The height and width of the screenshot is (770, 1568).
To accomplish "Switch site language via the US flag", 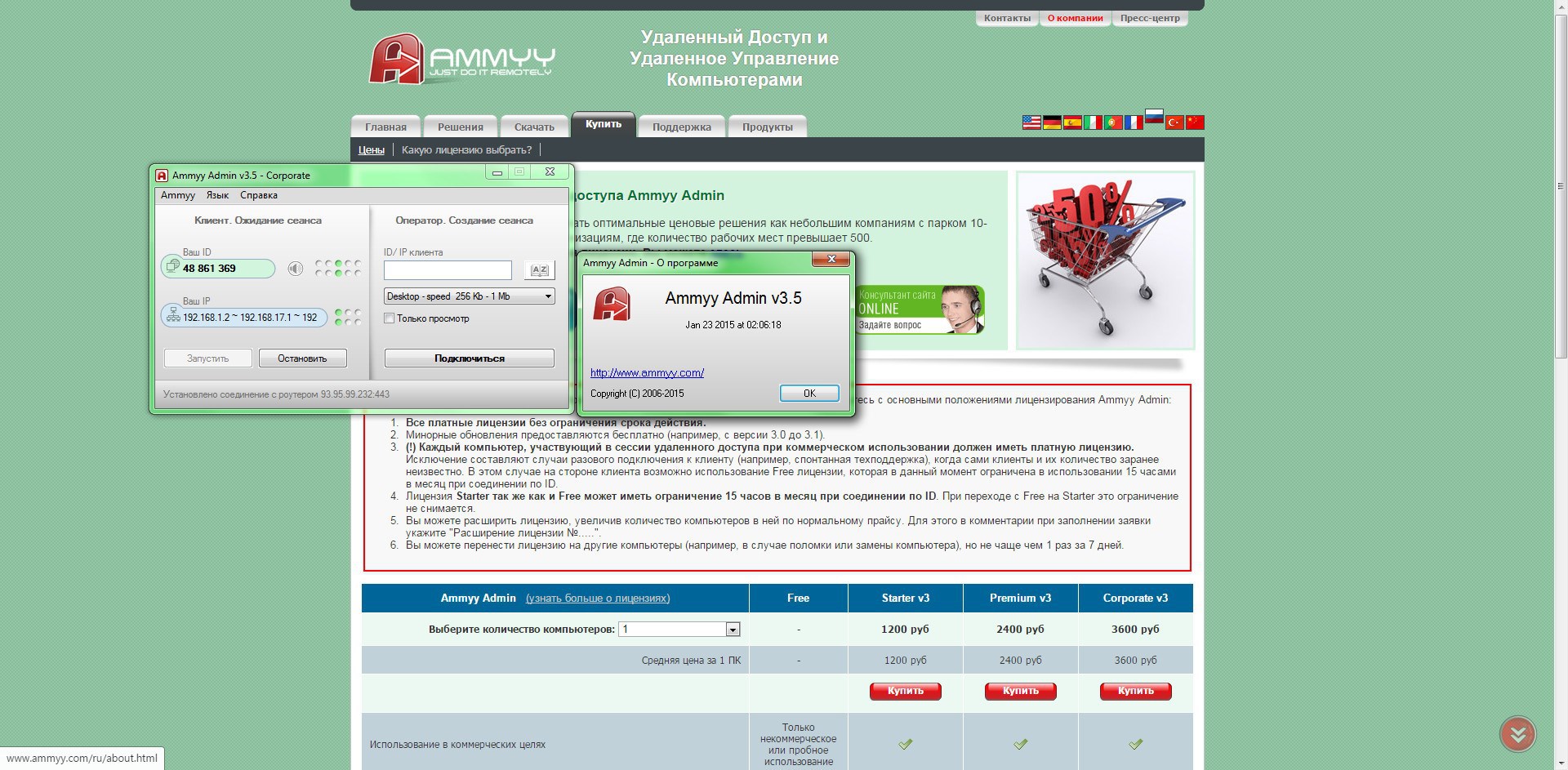I will coord(1031,122).
